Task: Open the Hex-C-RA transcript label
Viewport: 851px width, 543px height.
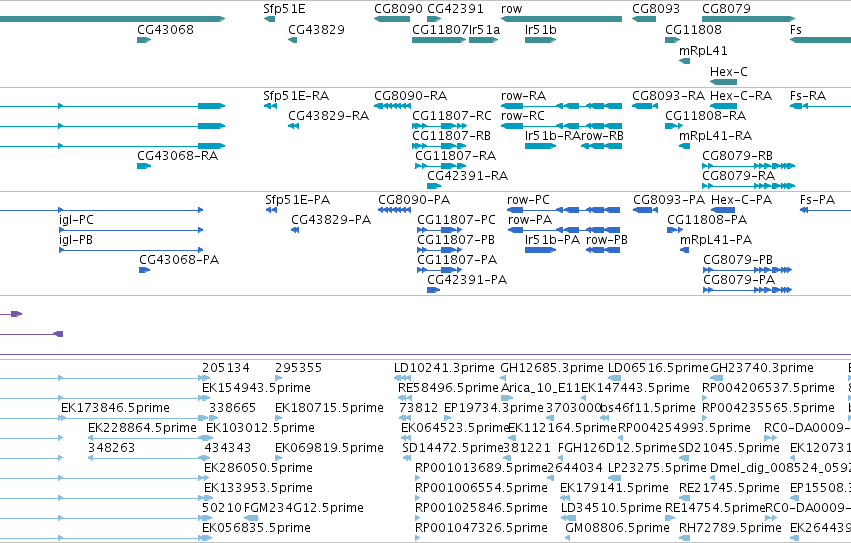Action: click(x=741, y=96)
